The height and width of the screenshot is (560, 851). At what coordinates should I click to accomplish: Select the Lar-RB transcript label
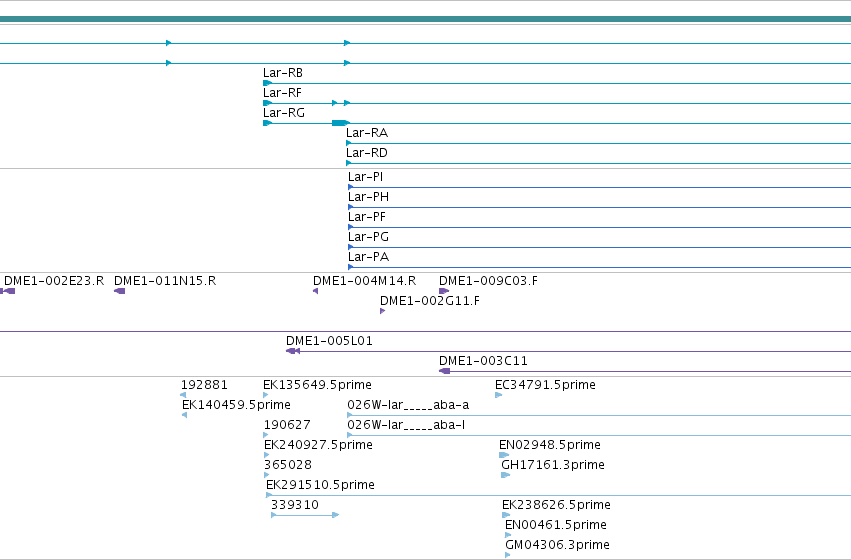coord(283,73)
